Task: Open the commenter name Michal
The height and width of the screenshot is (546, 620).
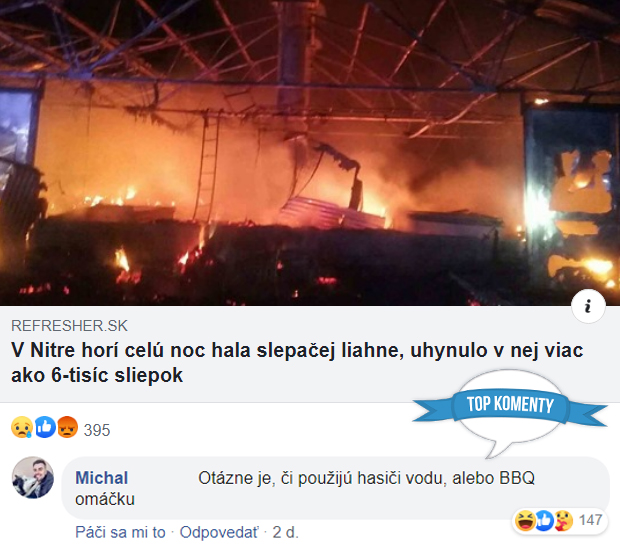Action: pyautogui.click(x=102, y=478)
